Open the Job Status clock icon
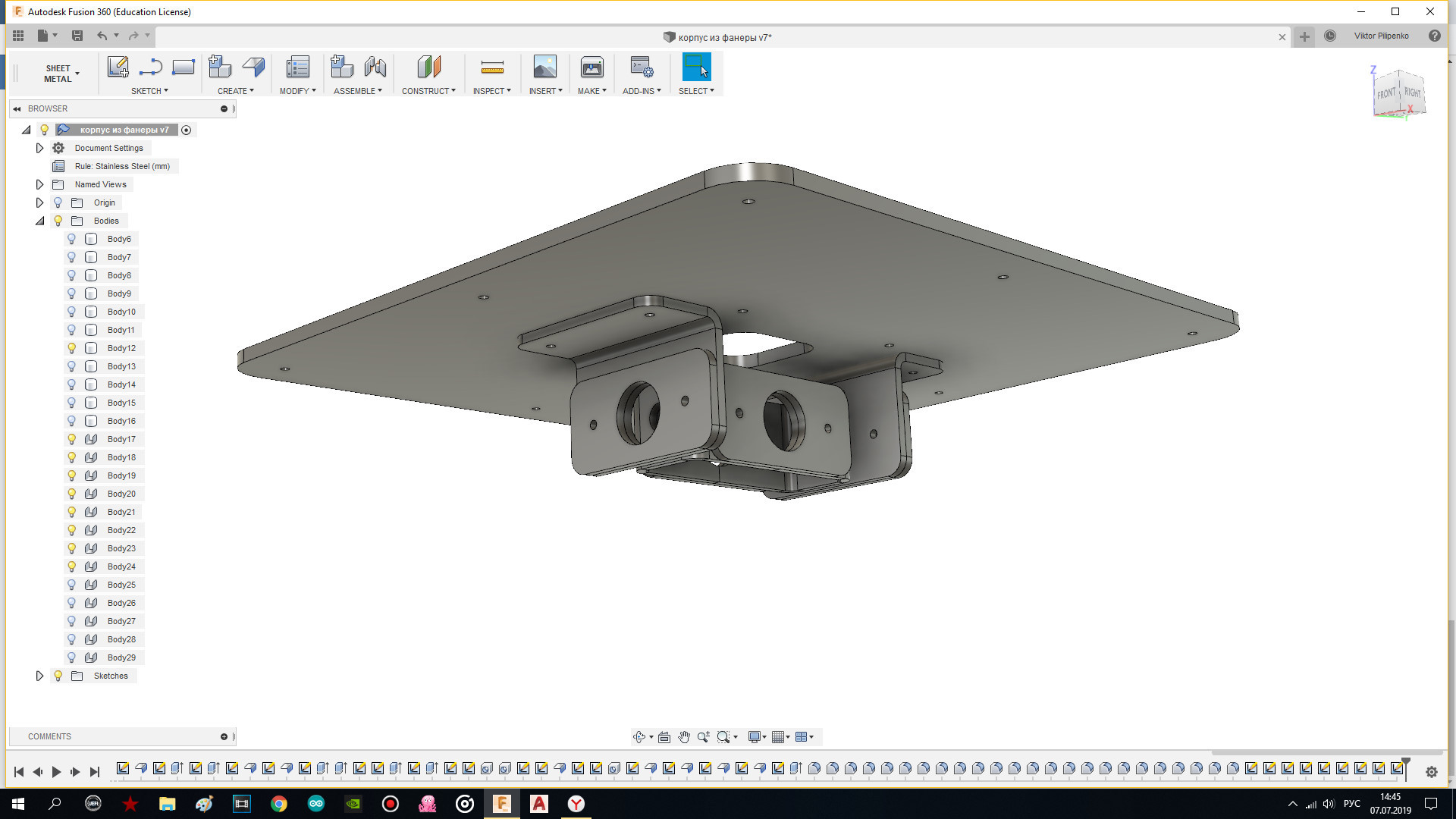 click(1330, 36)
